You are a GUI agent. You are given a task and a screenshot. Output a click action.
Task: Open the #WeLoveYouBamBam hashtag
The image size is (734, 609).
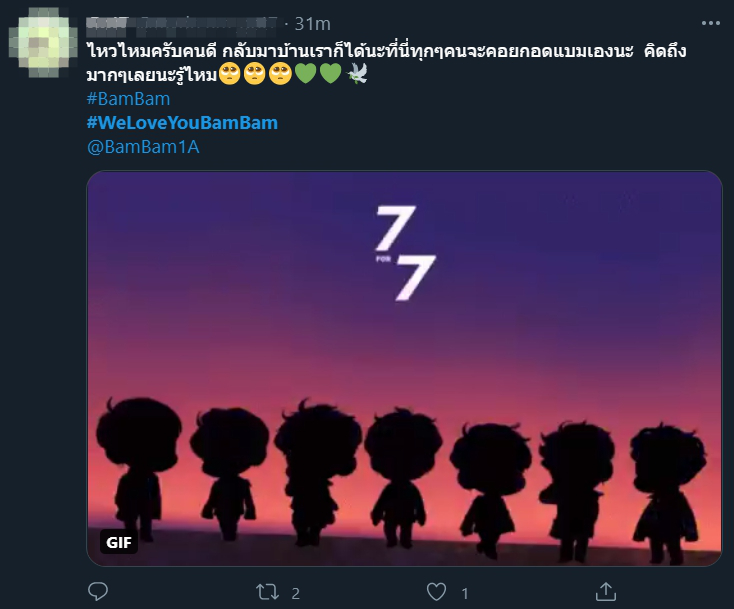(182, 123)
